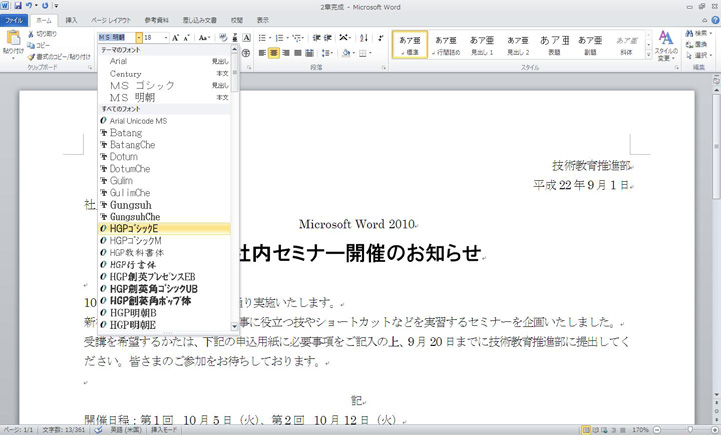Screen dimensions: 721x435
Task: Open the Numbering list dropdown arrow
Action: [288, 38]
